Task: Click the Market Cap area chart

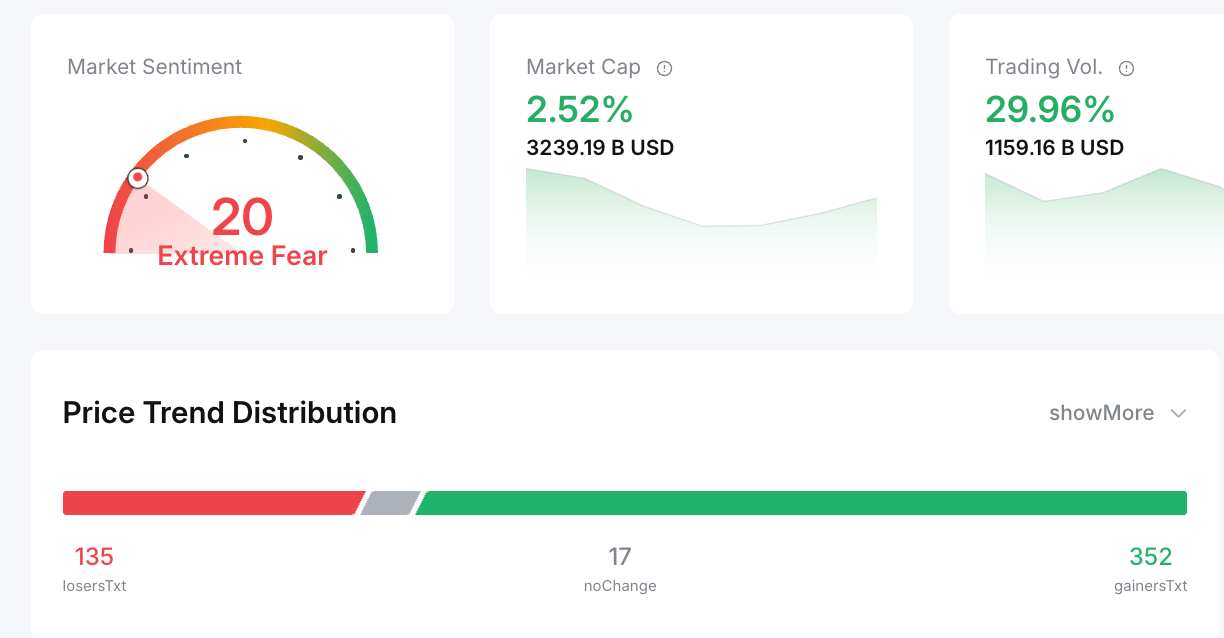Action: click(x=701, y=225)
